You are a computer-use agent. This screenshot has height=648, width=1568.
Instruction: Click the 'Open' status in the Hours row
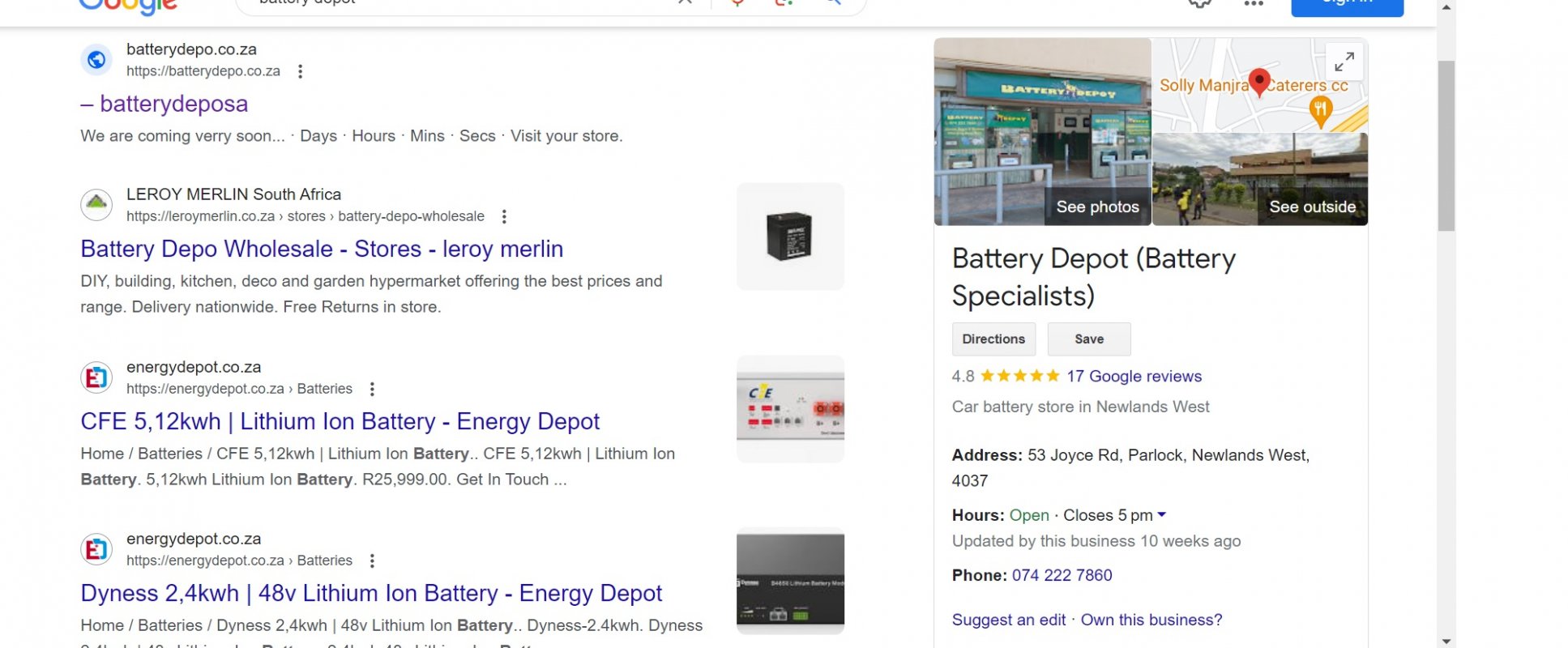(x=1029, y=515)
